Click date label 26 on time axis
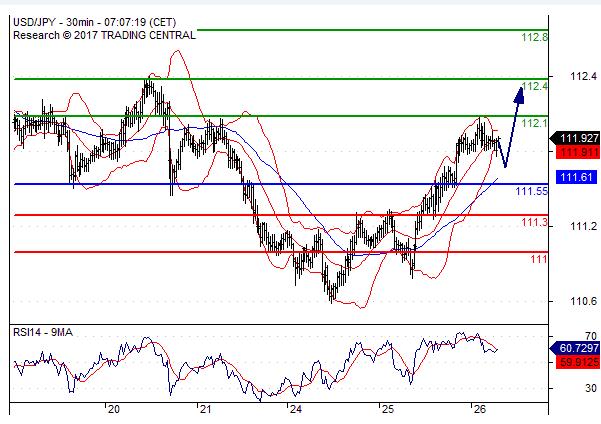The image size is (601, 424). click(479, 409)
